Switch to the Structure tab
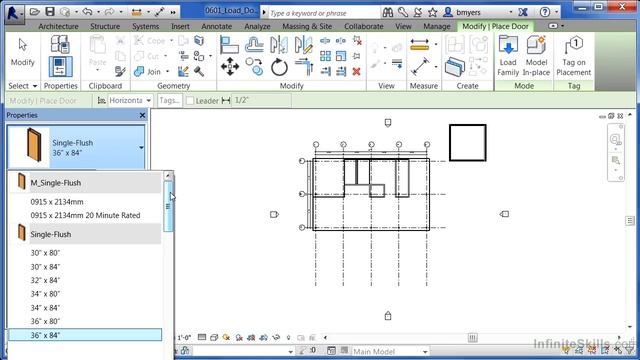 105,26
